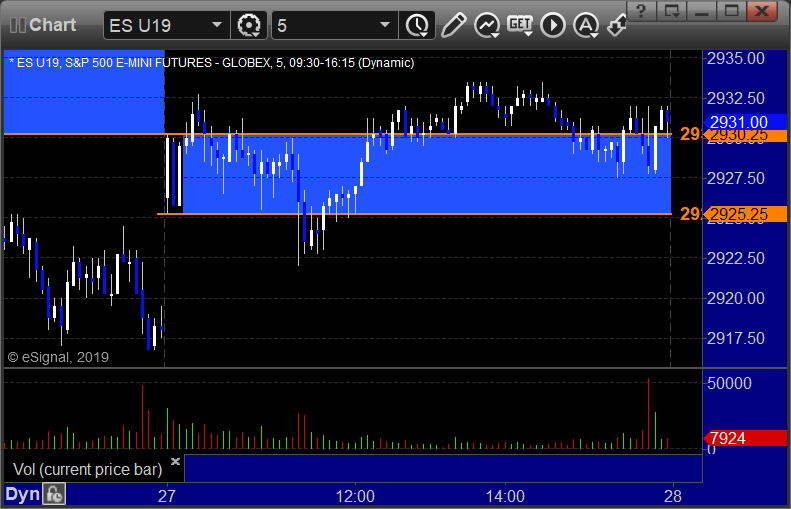Click the 2925.25 orange price label

(x=745, y=214)
